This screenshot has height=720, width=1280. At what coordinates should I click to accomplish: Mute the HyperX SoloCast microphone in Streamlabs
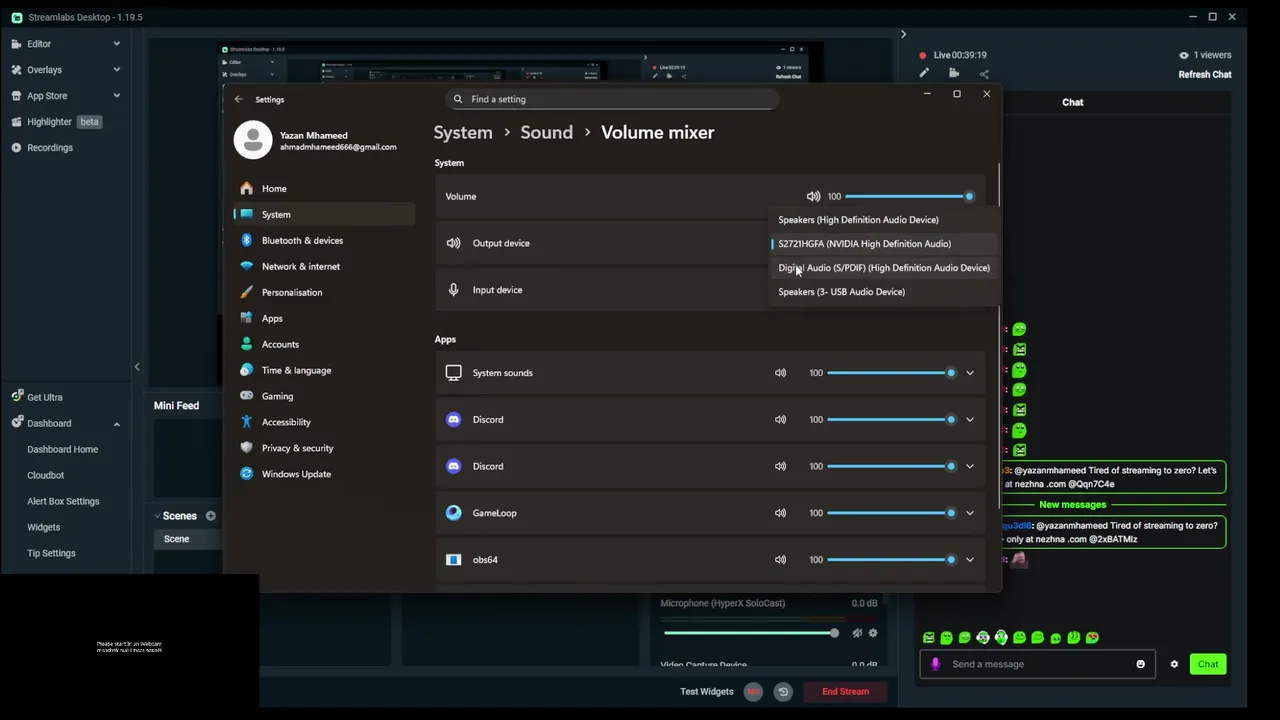tap(857, 633)
